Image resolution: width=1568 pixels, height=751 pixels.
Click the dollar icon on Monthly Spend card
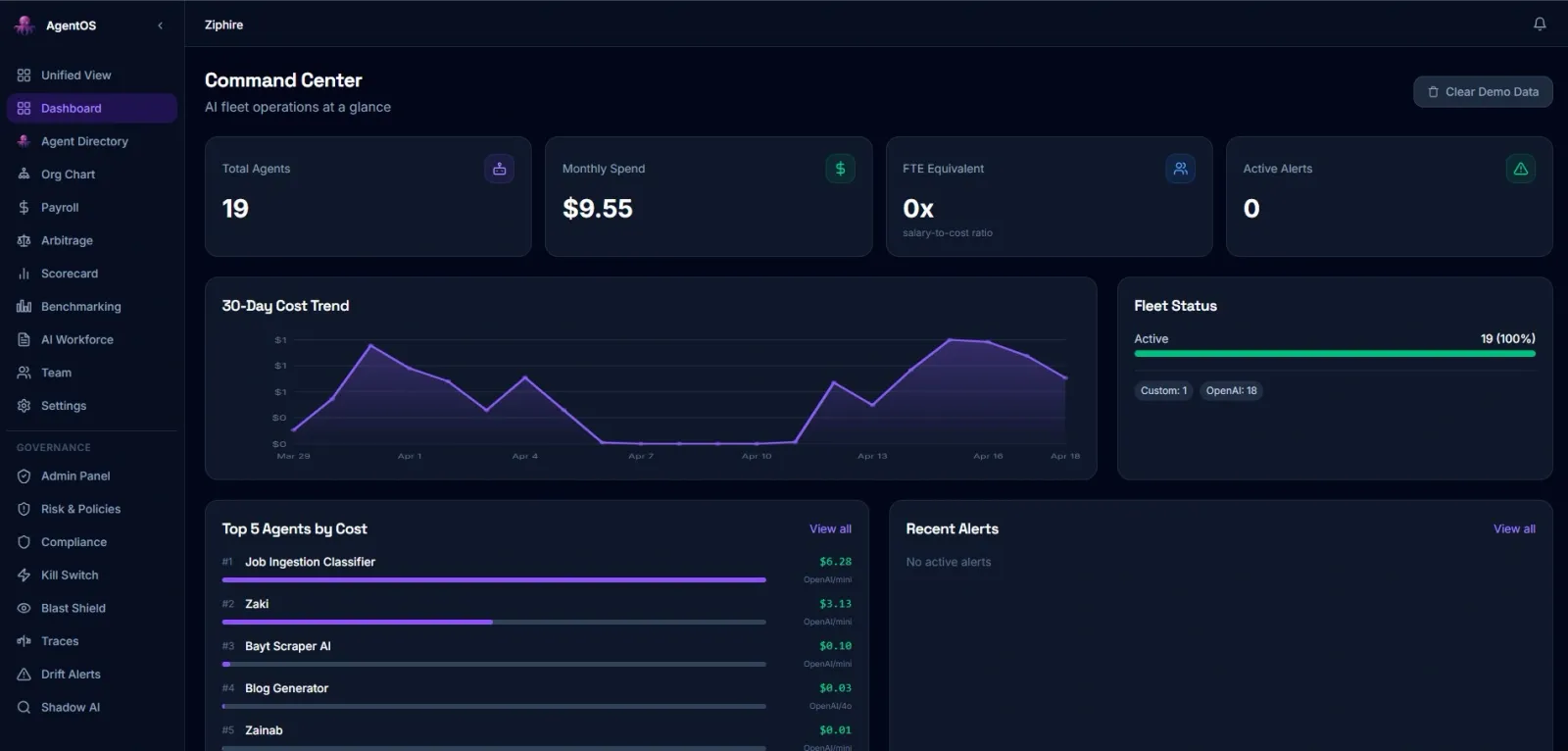[840, 169]
